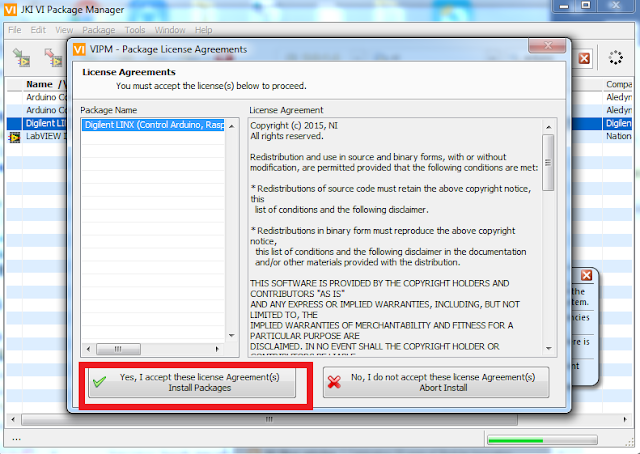Click the install package toolbar icon
This screenshot has height=454, width=640.
pyautogui.click(x=21, y=58)
